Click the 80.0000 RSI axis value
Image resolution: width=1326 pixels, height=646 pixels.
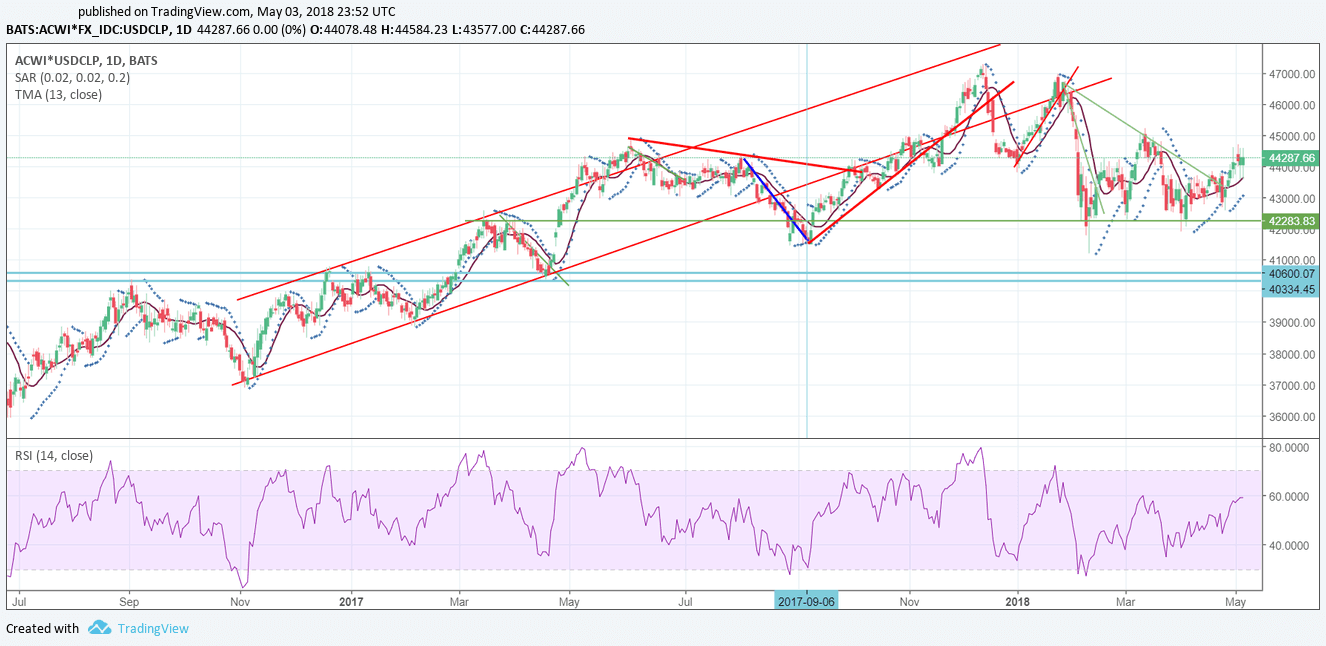(1291, 448)
